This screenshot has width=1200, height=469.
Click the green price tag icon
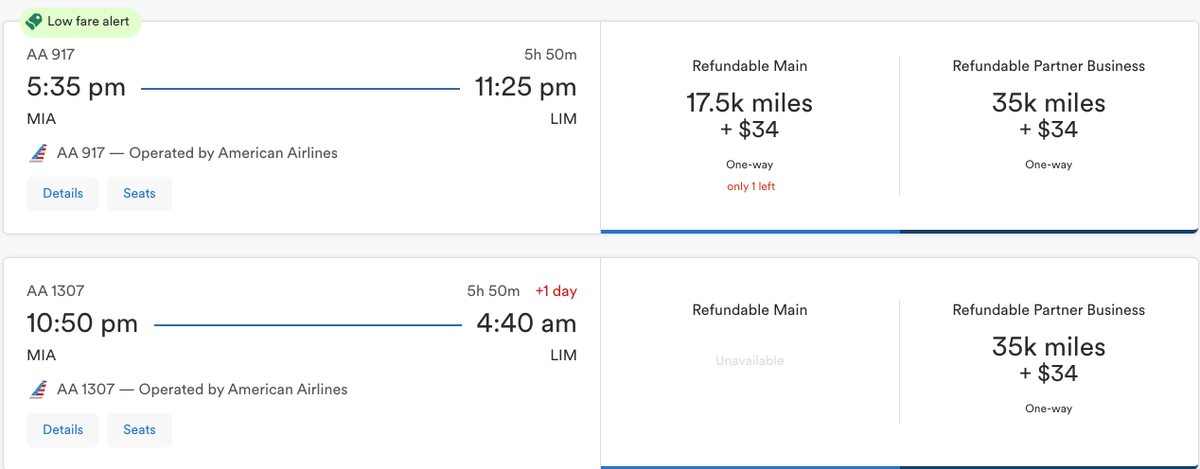33,20
